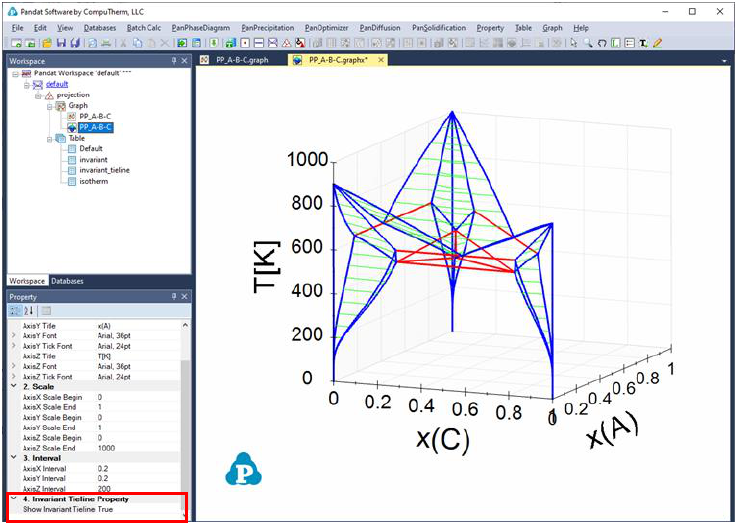Click the Print icon in the toolbar
This screenshot has height=523, width=736.
click(106, 43)
